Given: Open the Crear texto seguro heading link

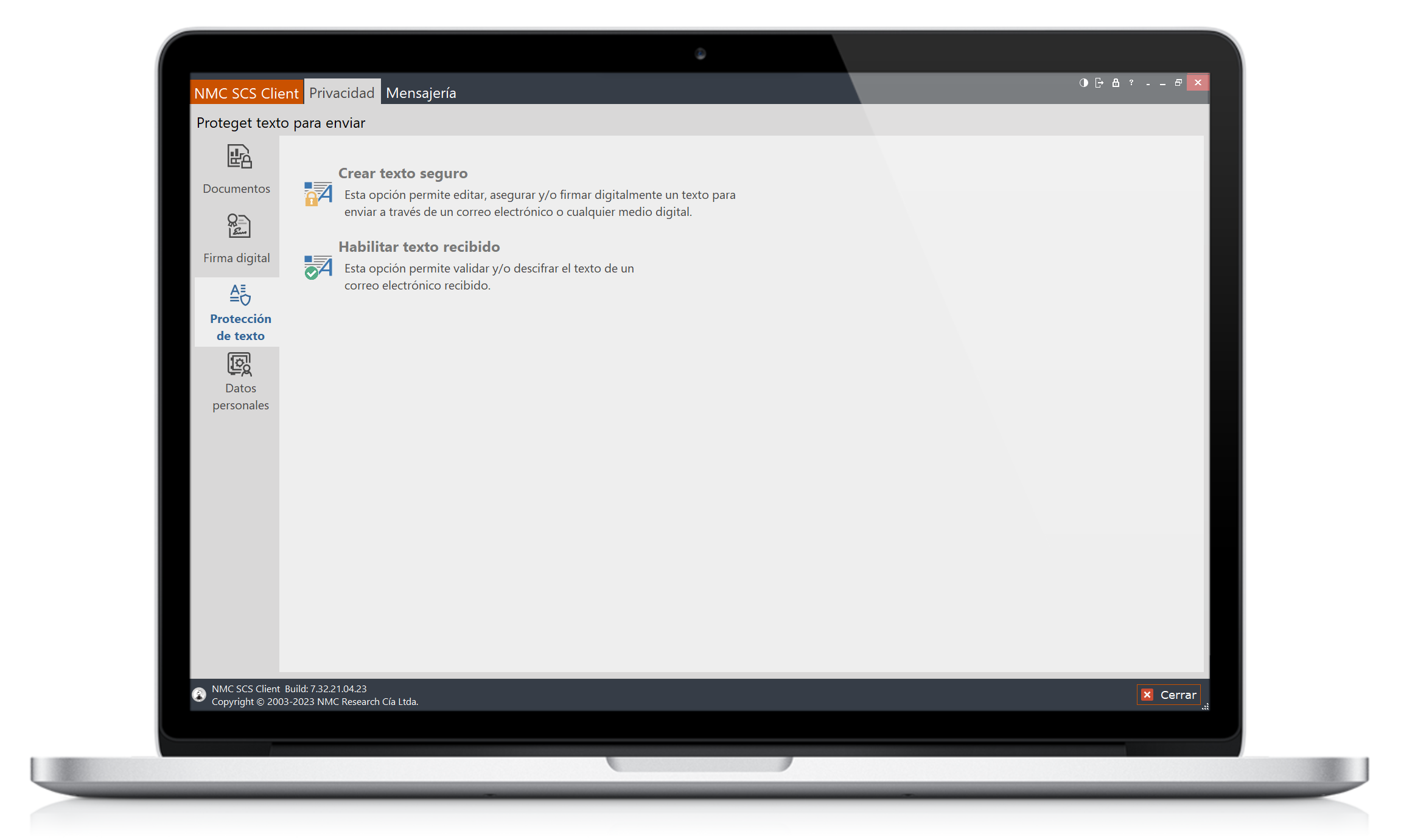Looking at the screenshot, I should (403, 173).
